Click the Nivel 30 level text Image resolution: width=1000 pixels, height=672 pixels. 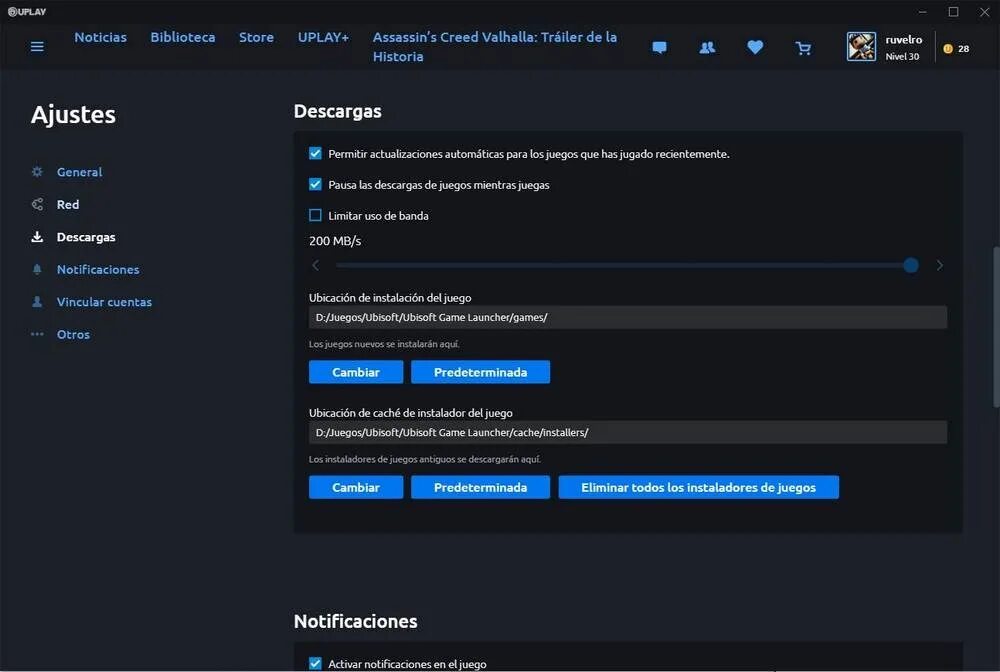[x=902, y=56]
